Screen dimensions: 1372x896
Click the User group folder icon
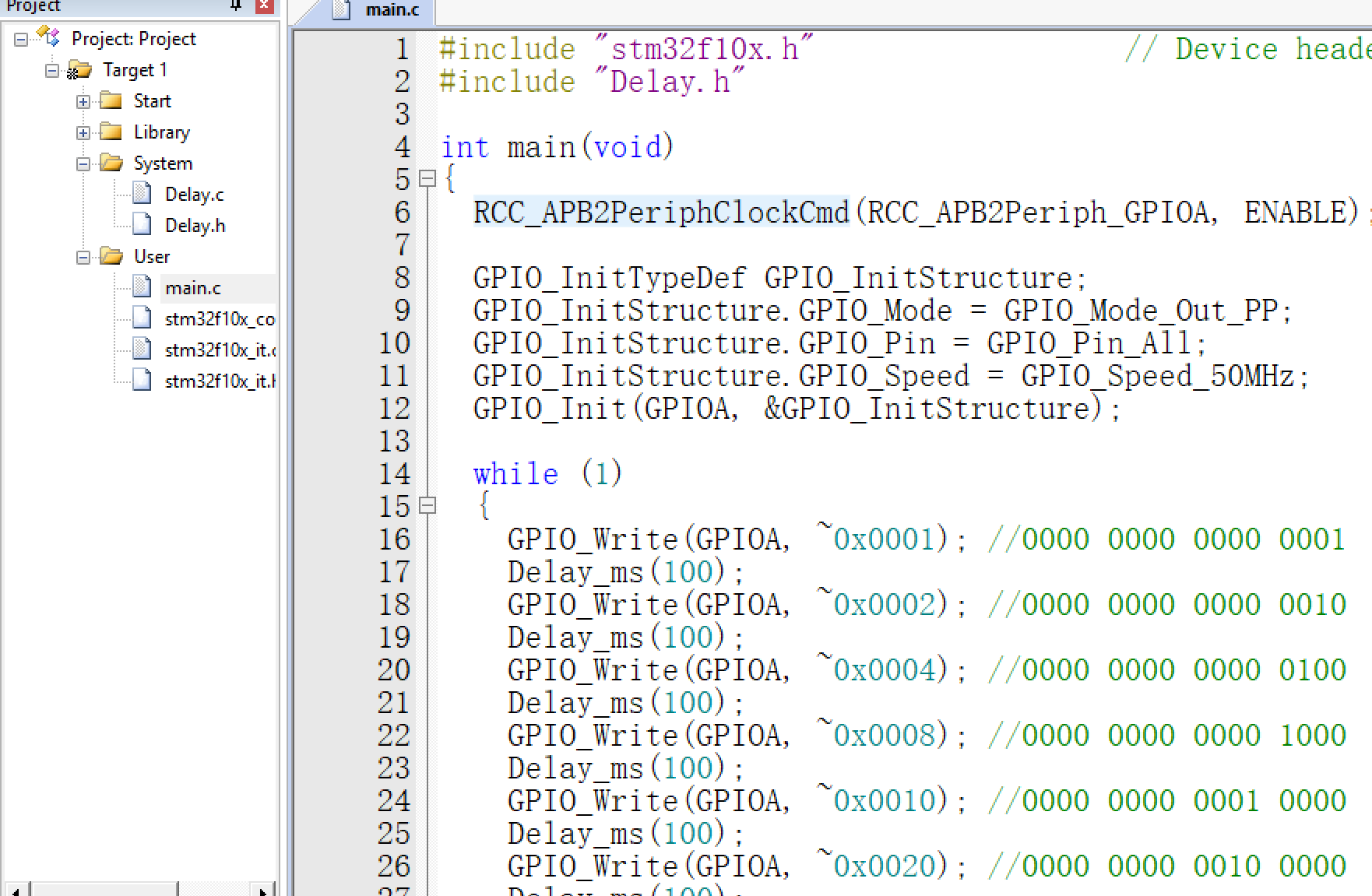click(x=111, y=256)
